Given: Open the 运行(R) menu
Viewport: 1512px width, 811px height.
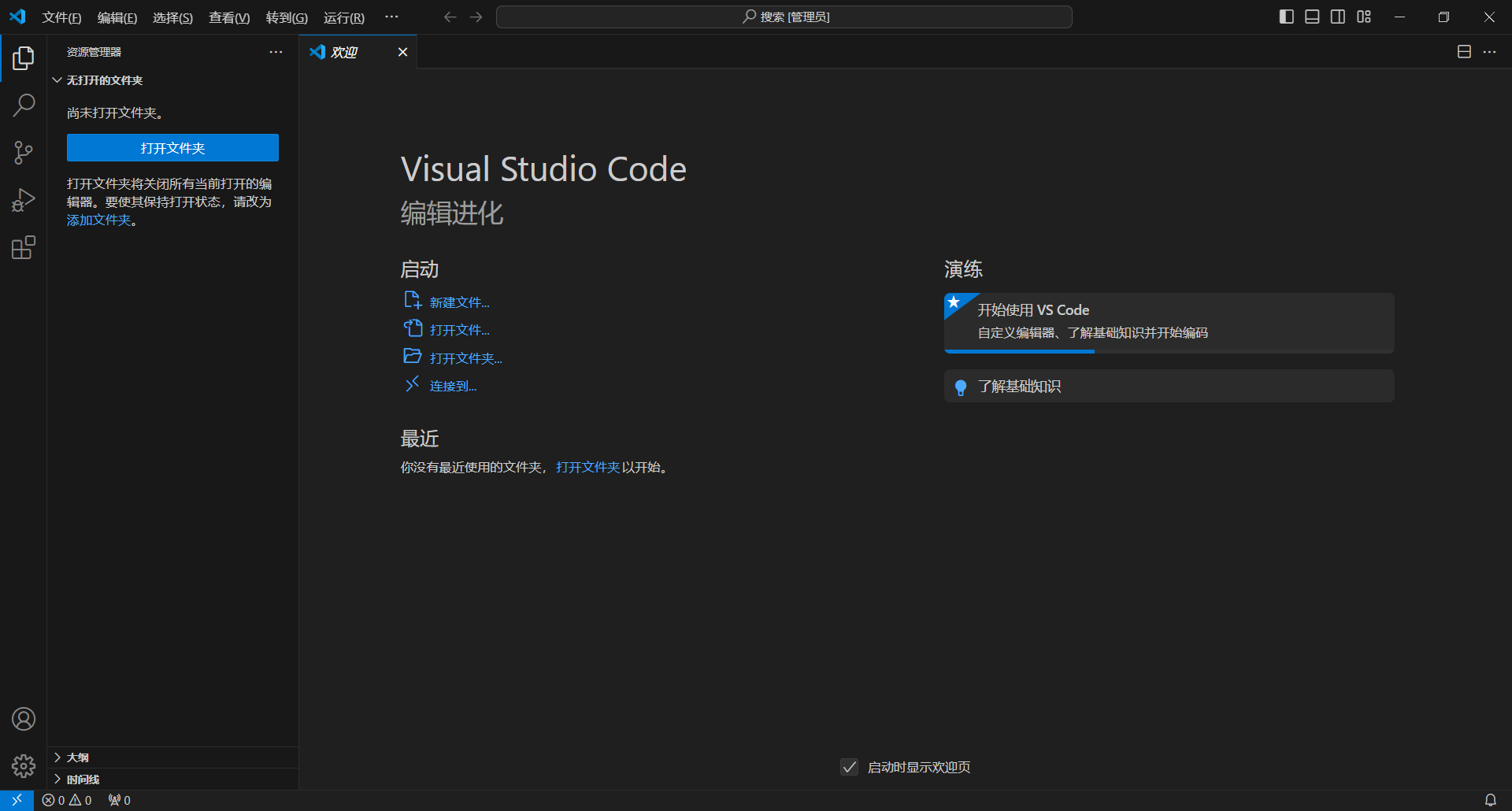Looking at the screenshot, I should [344, 17].
